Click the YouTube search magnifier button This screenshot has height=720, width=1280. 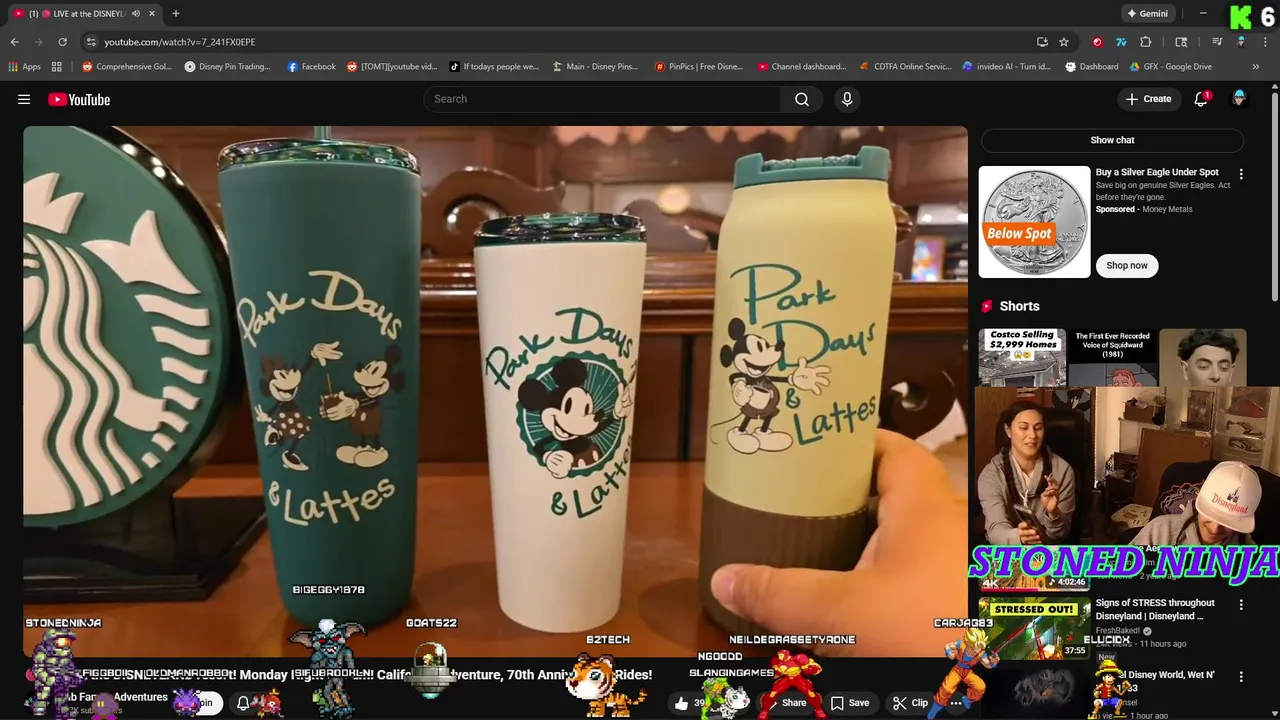(802, 99)
